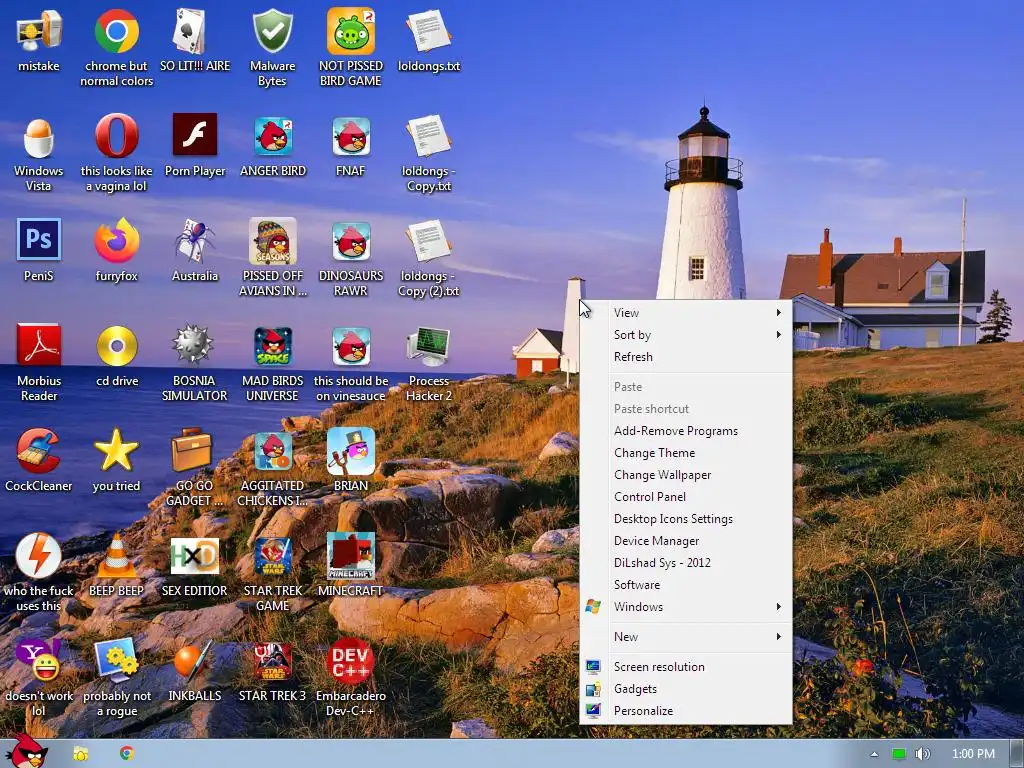Click 'this should be on vinesauce' icon
The height and width of the screenshot is (768, 1024).
[351, 347]
